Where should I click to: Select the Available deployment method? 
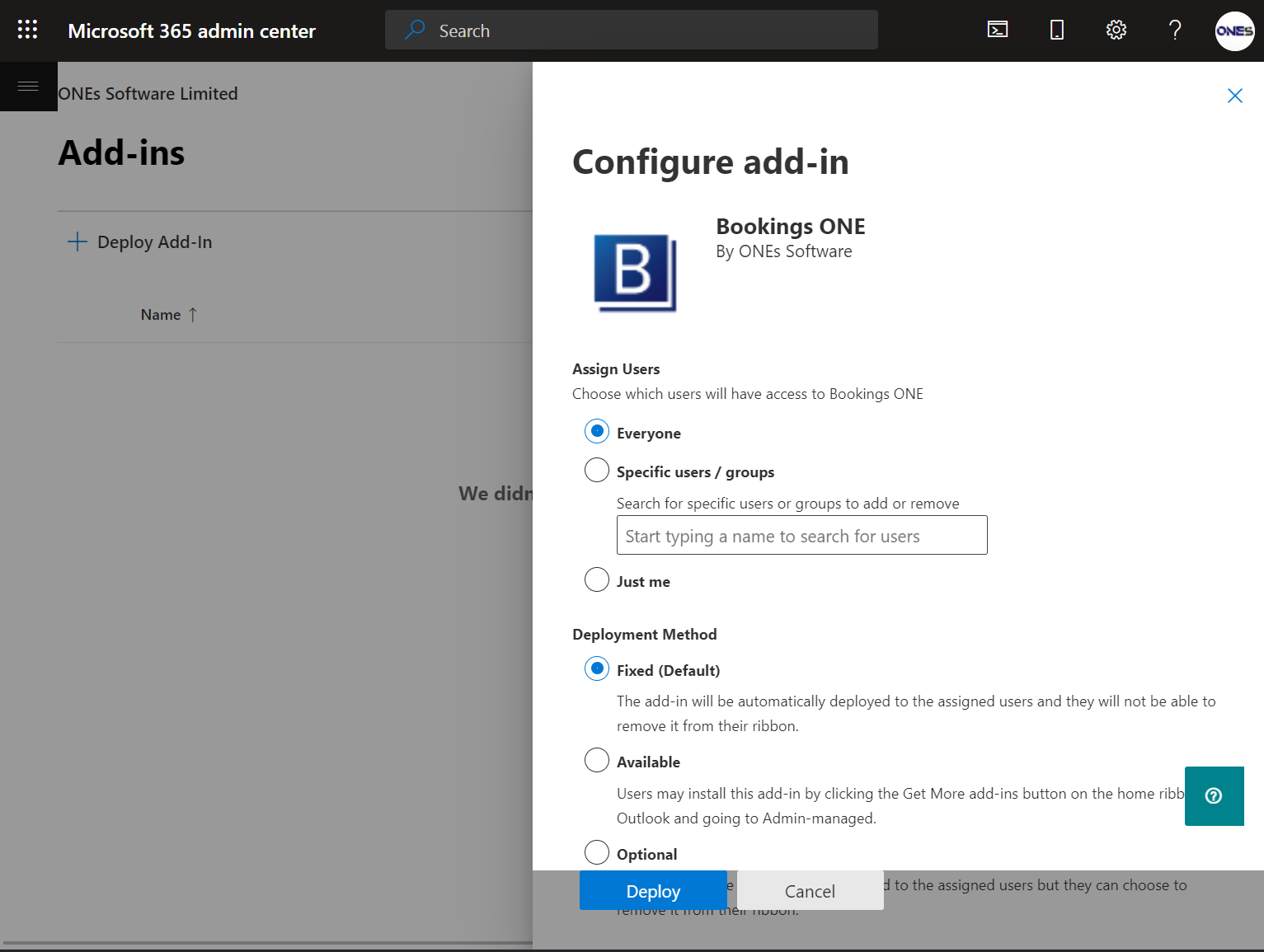(x=597, y=760)
